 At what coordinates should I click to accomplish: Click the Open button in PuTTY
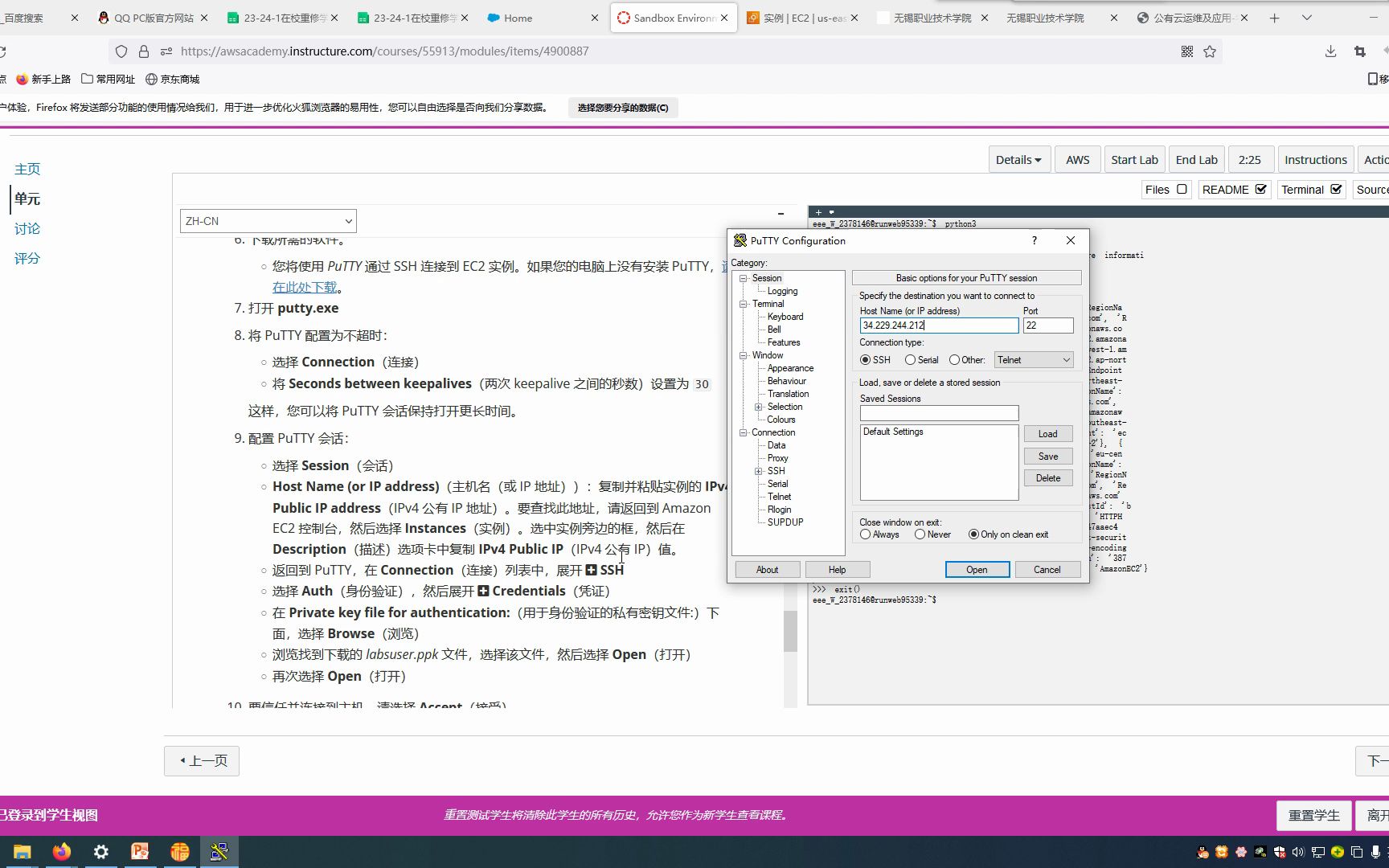(977, 569)
